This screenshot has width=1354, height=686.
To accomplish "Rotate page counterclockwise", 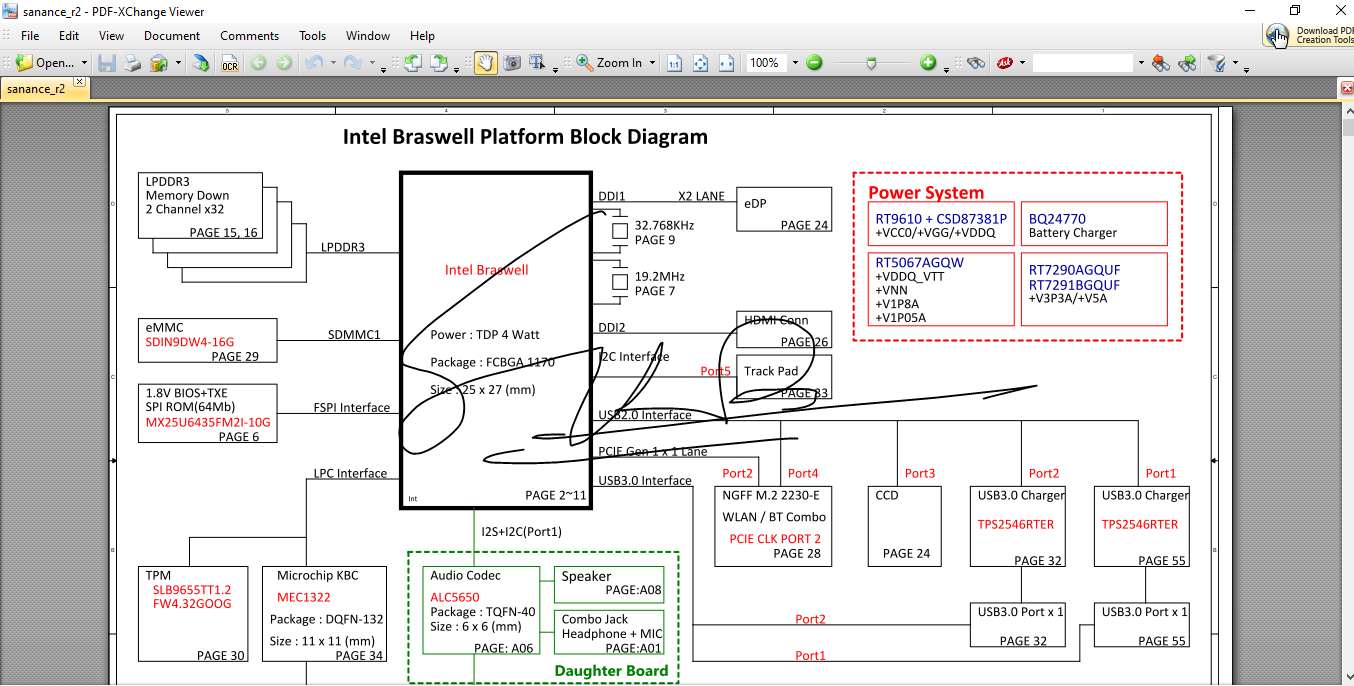I will click(x=413, y=62).
